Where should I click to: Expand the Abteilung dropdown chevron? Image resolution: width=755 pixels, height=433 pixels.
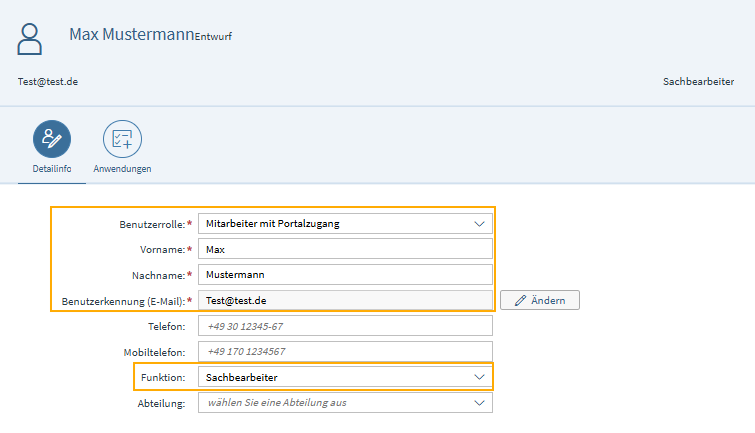pos(479,403)
